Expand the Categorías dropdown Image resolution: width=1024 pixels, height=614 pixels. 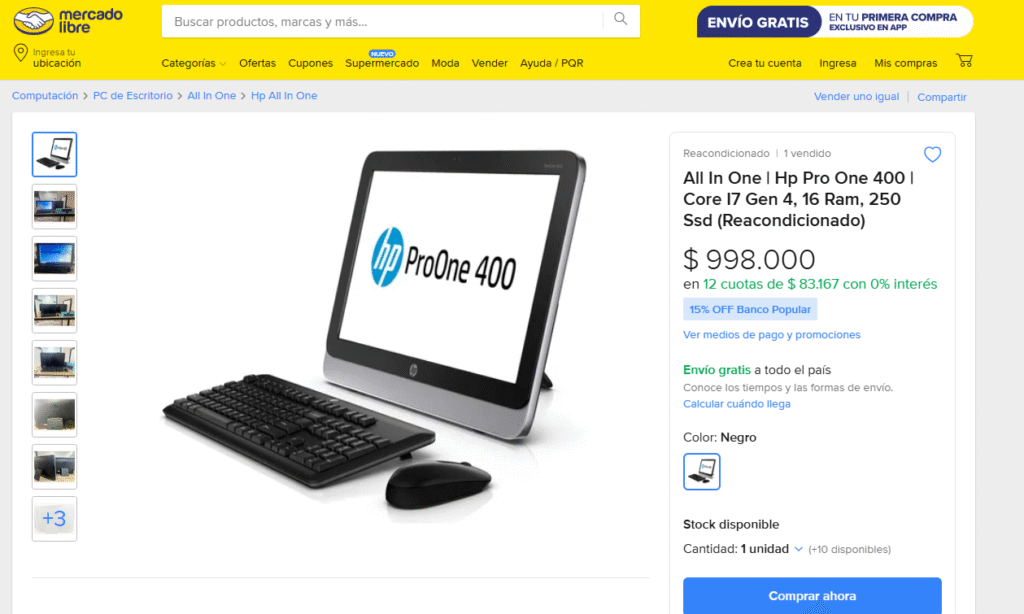[193, 63]
